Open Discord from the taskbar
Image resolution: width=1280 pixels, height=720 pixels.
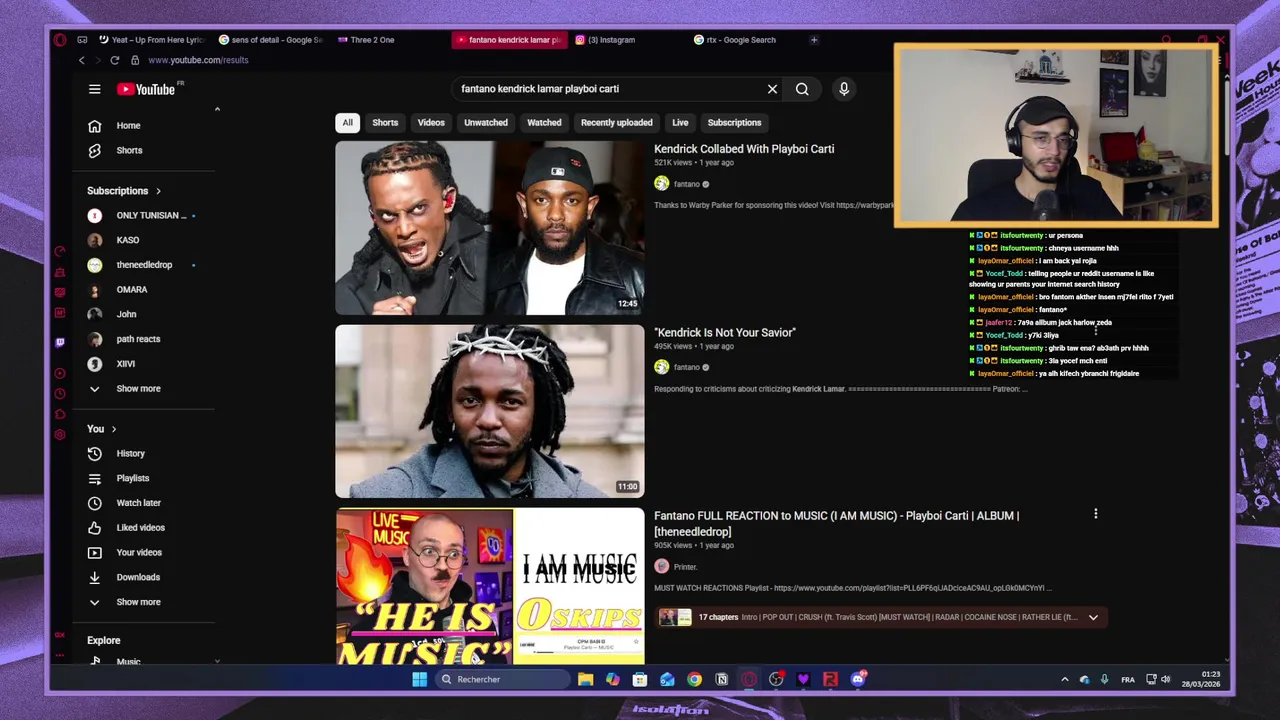coord(858,679)
